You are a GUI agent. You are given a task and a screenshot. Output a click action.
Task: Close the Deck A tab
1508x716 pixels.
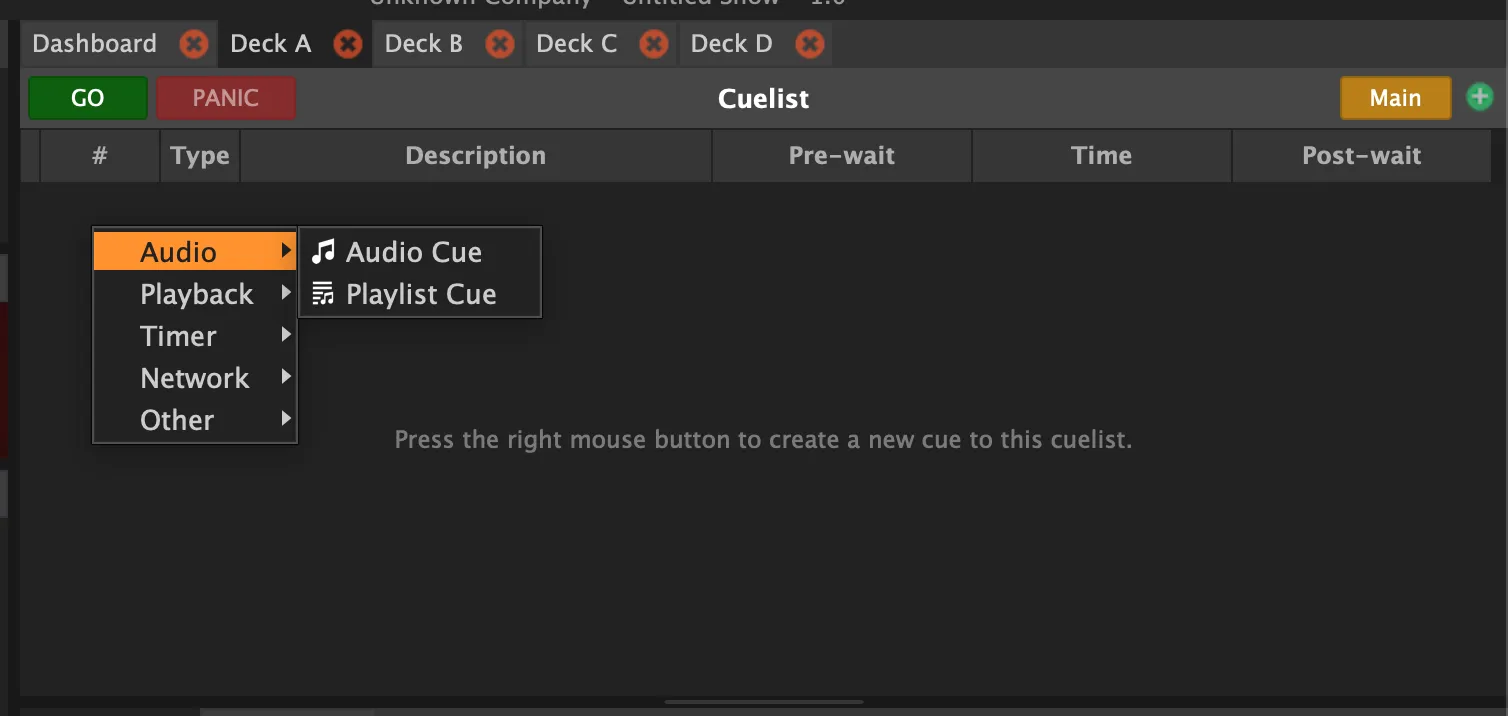(x=348, y=44)
